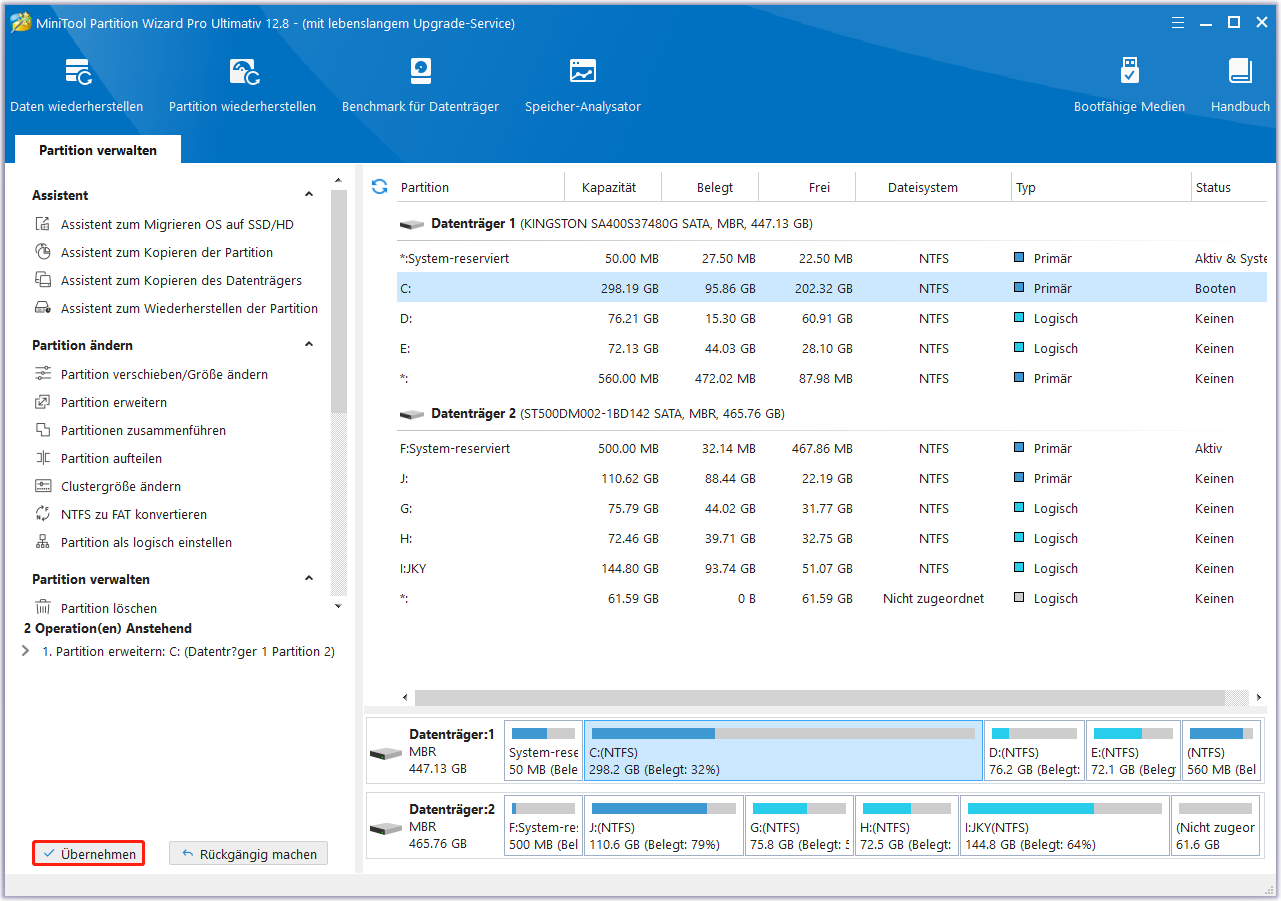Switch to Partition verwalten tab

98,150
